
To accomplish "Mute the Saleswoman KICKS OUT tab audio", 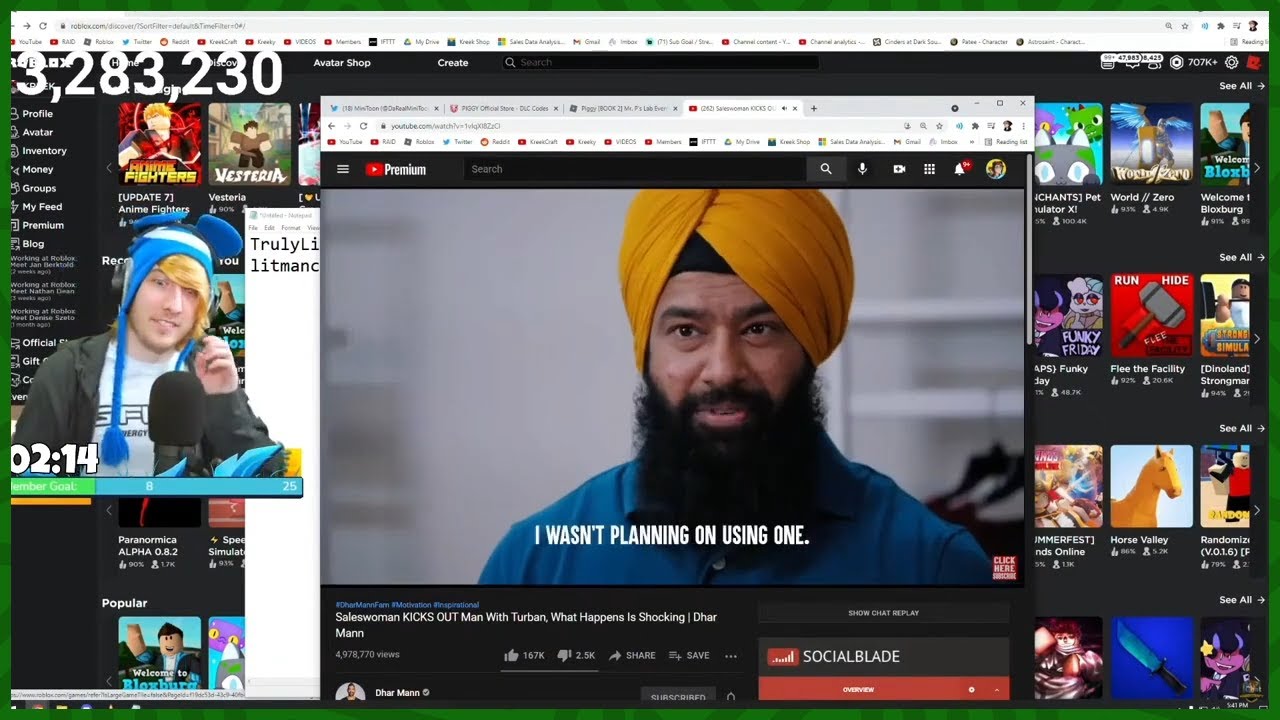I will pyautogui.click(x=783, y=108).
